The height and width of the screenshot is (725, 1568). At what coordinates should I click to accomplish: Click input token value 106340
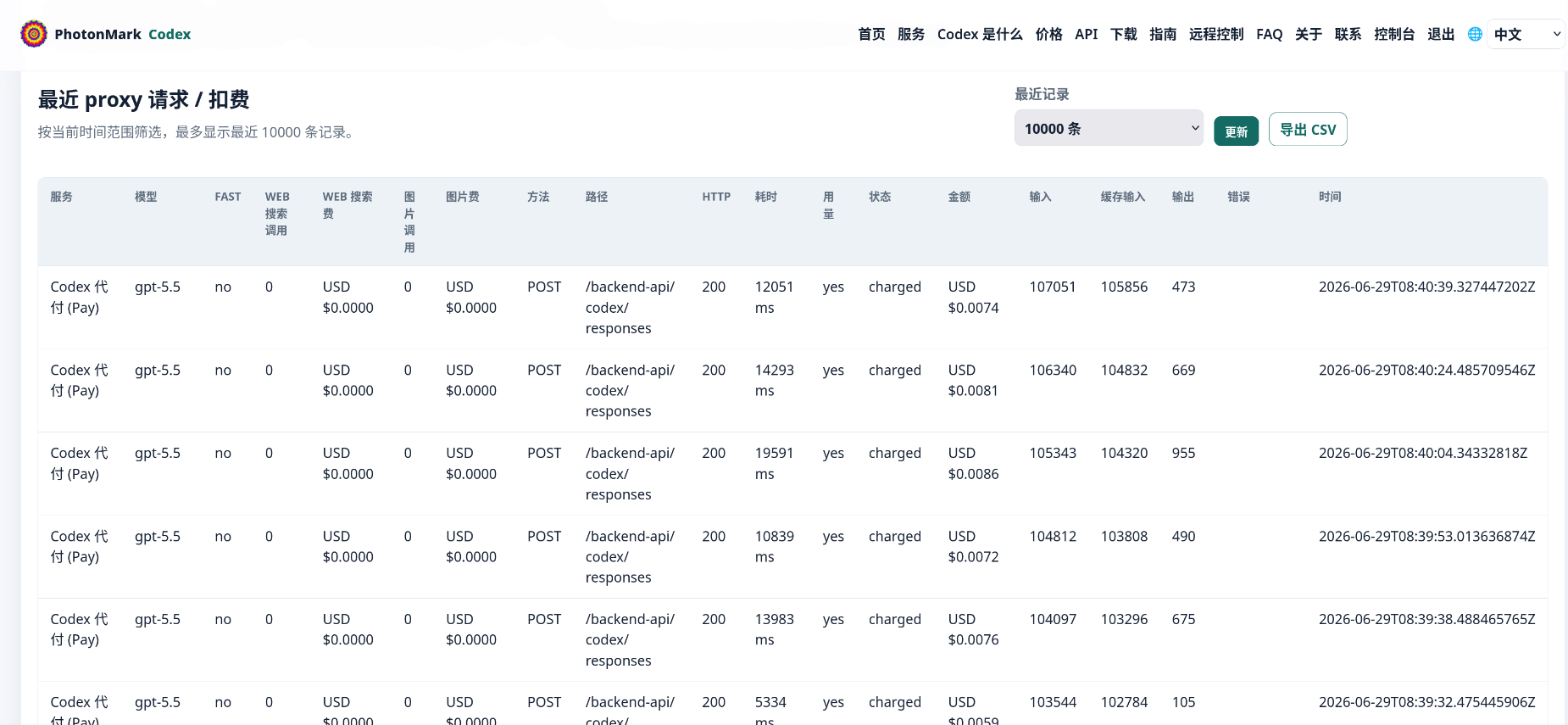(x=1053, y=371)
